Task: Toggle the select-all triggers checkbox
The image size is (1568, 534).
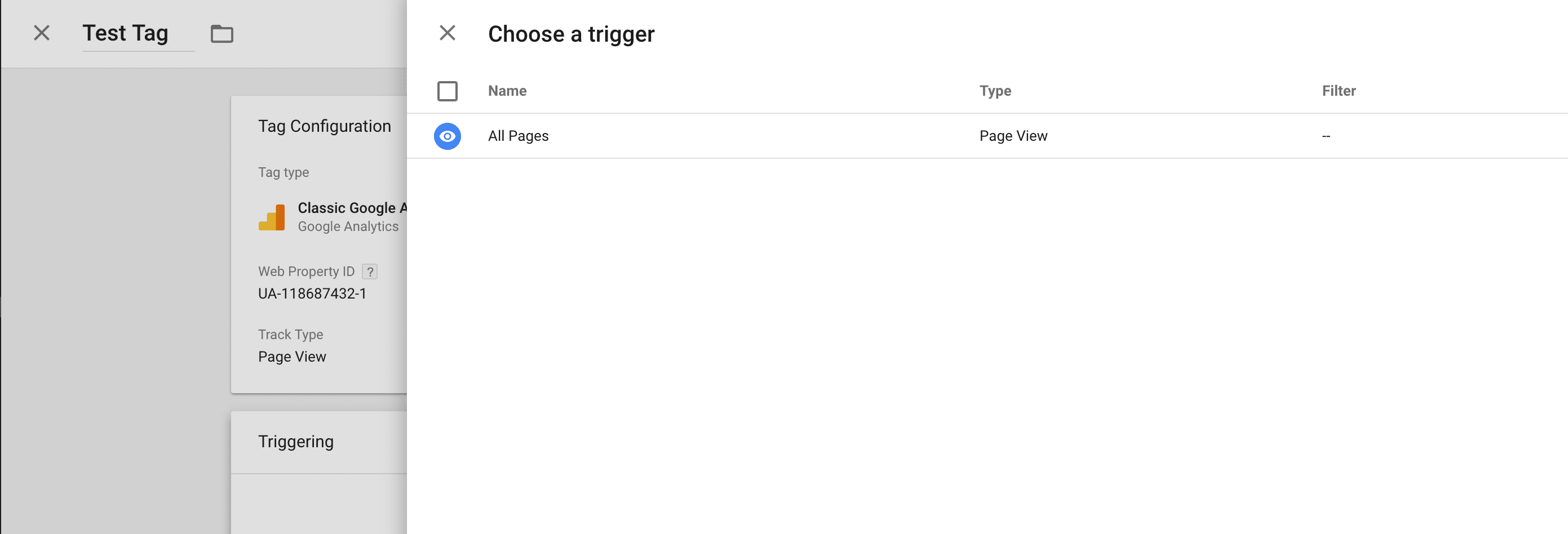Action: tap(448, 91)
